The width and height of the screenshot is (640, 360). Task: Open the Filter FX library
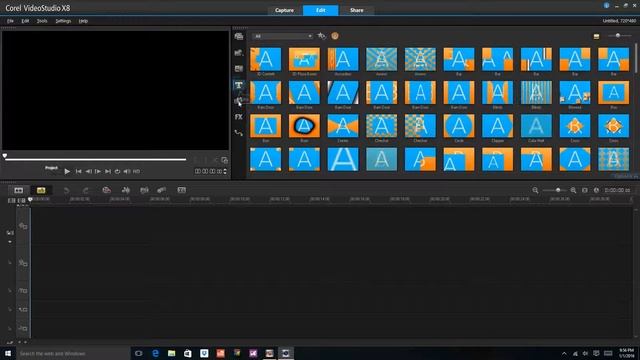click(x=239, y=117)
